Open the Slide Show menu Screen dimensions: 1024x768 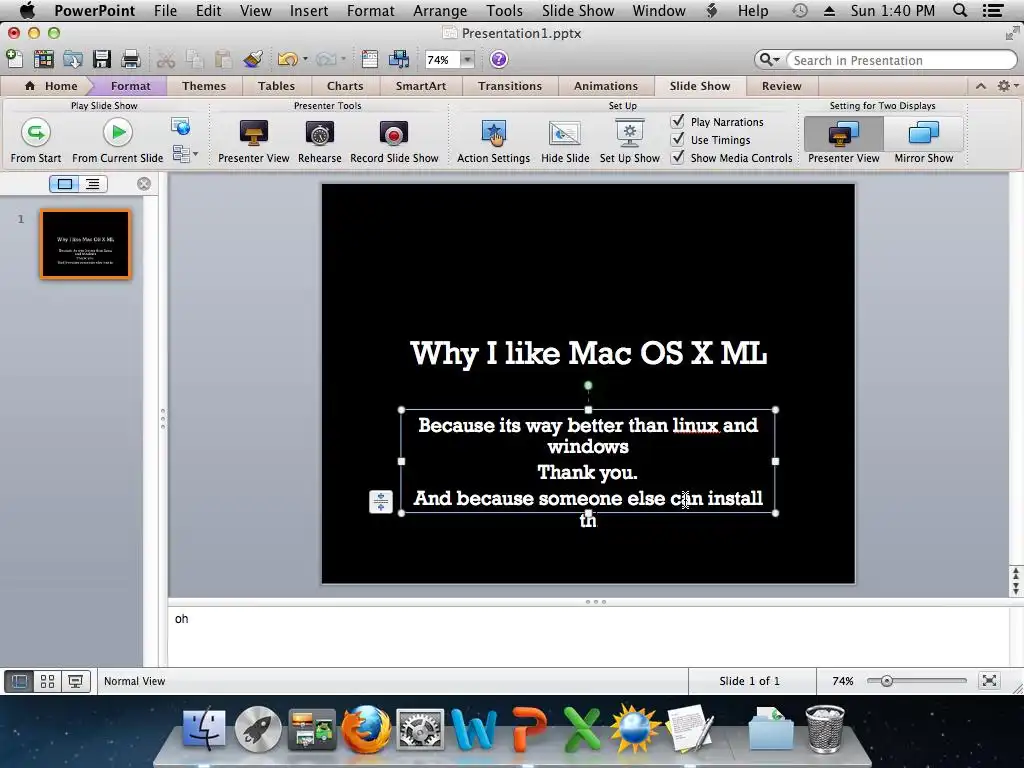[578, 10]
